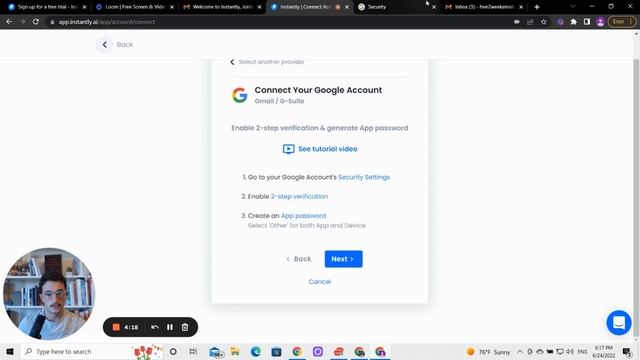Click the camera indicator icon in address bar
640x360 pixels.
517,22
